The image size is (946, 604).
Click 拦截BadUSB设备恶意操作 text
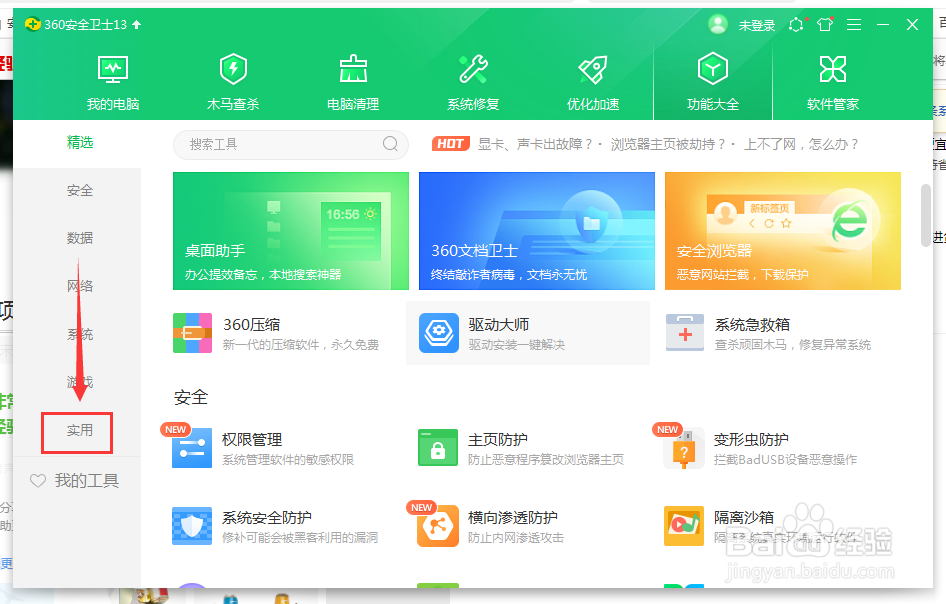coord(786,460)
